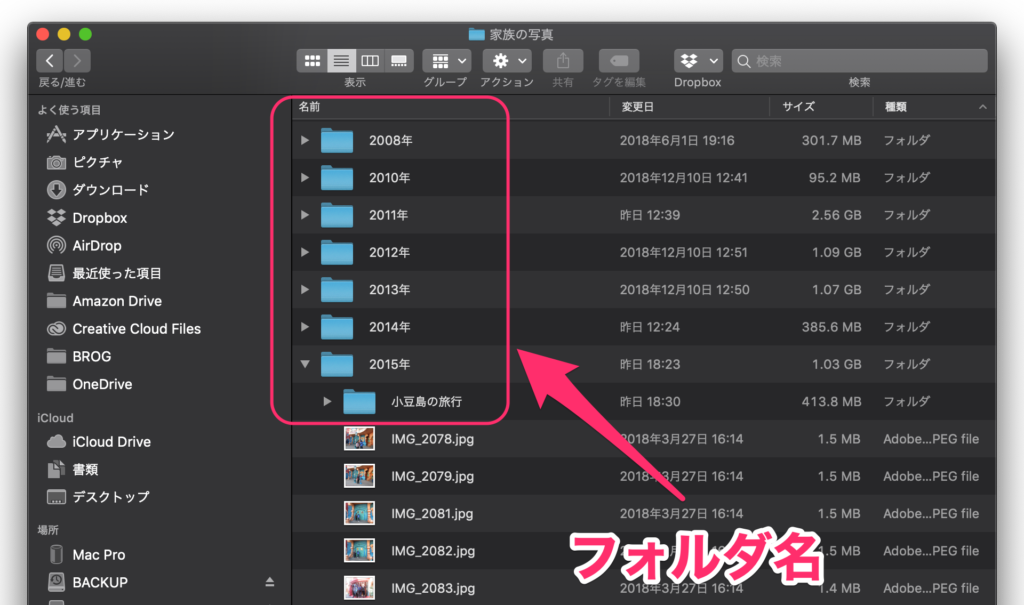
Task: Switch to icon view in toolbar
Action: (x=312, y=61)
